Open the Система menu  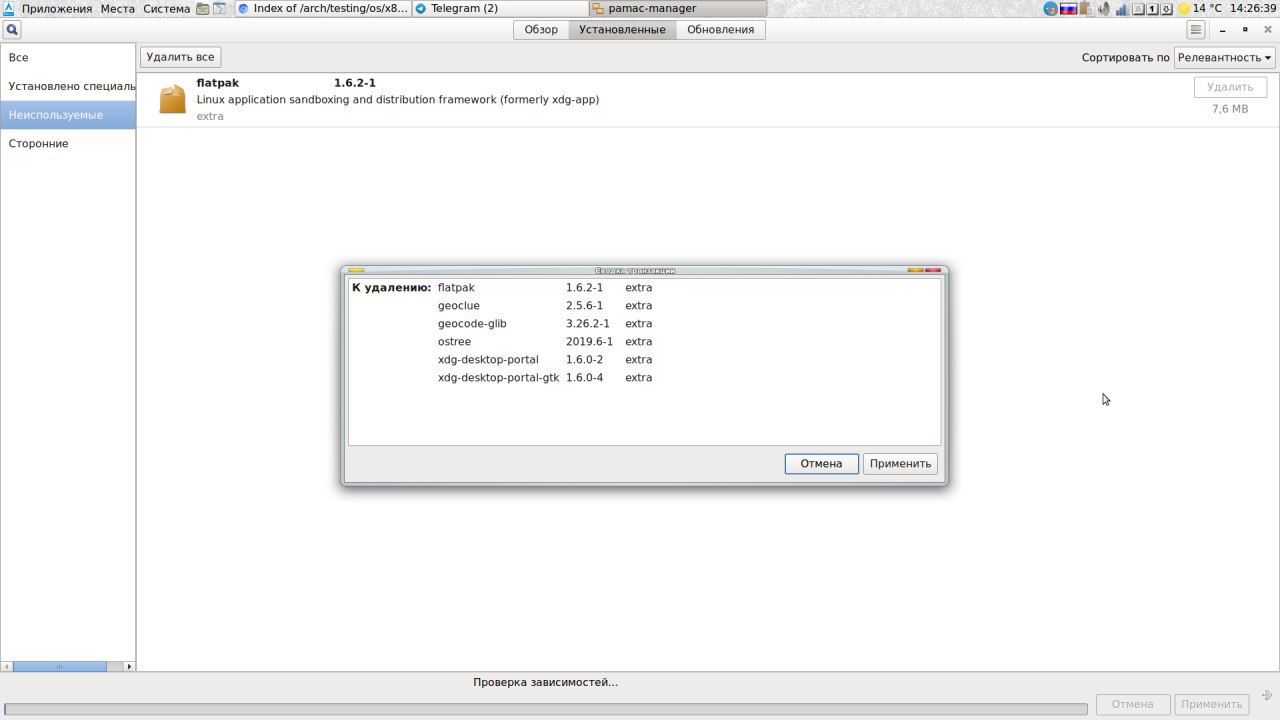click(x=166, y=8)
